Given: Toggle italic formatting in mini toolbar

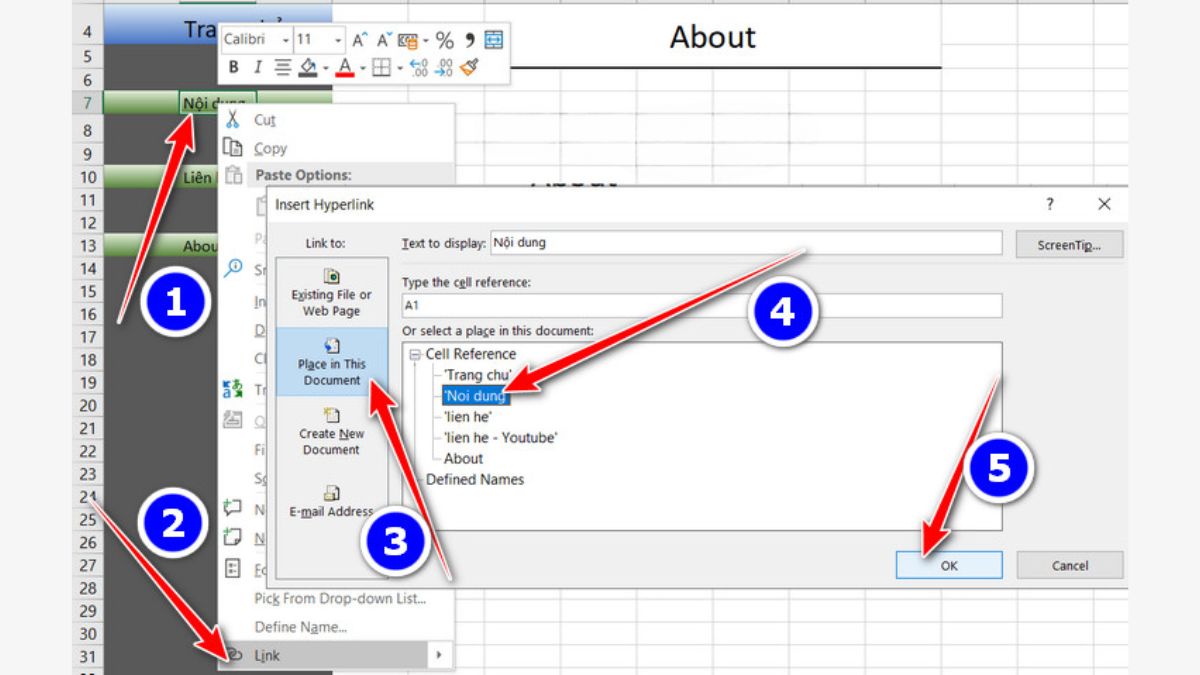Looking at the screenshot, I should [257, 68].
